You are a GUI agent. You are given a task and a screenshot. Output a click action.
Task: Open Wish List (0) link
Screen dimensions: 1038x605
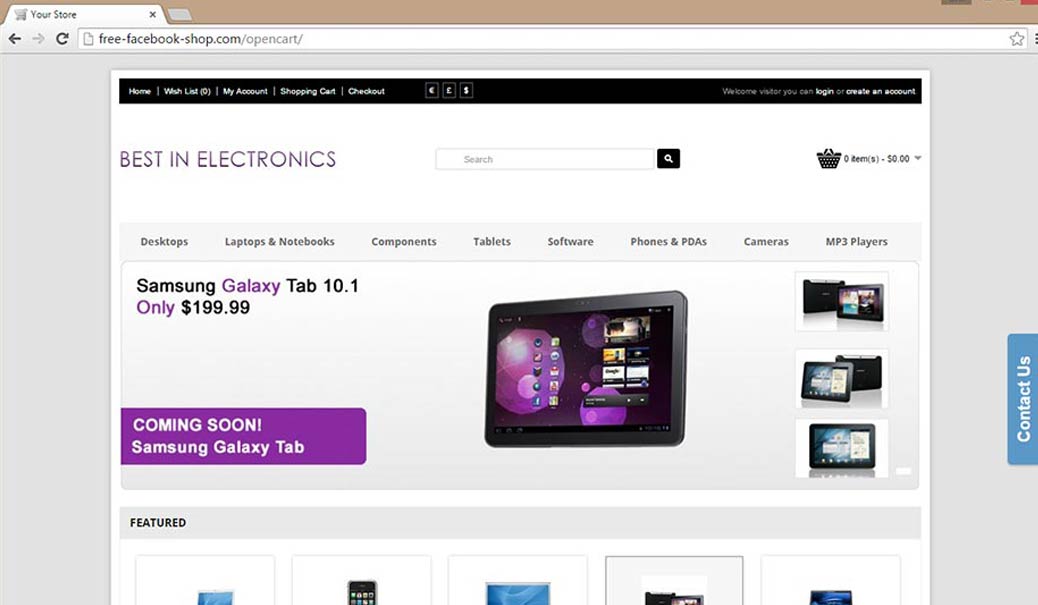187,91
